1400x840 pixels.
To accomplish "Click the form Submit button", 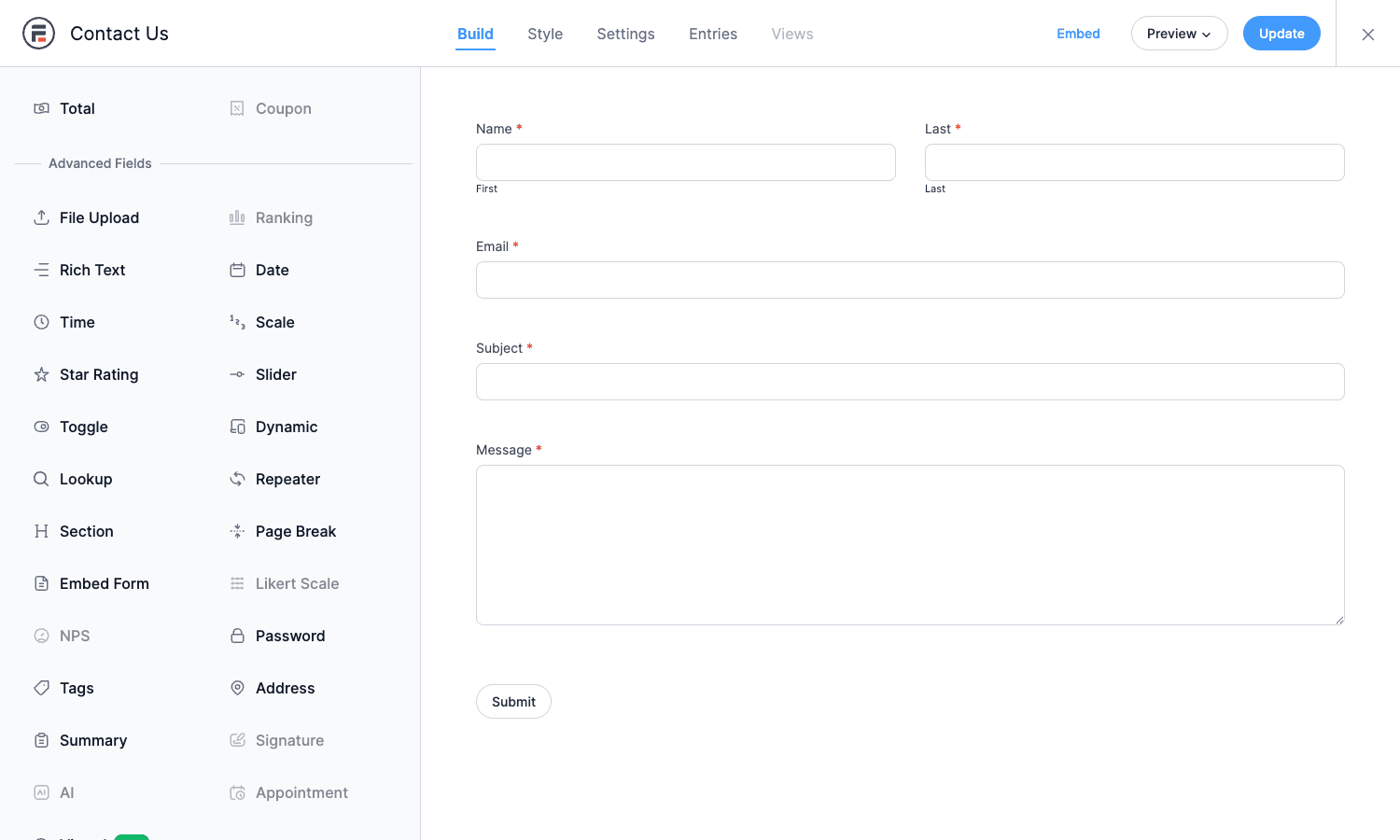I will point(513,702).
